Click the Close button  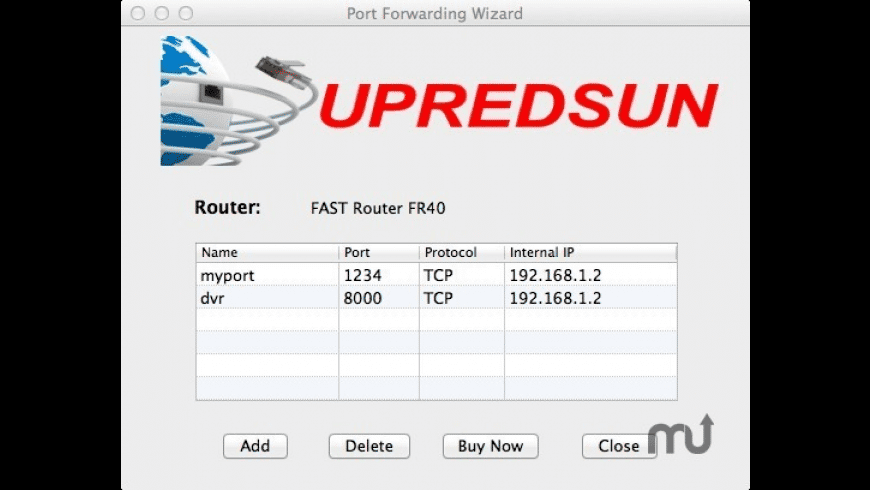tap(619, 446)
